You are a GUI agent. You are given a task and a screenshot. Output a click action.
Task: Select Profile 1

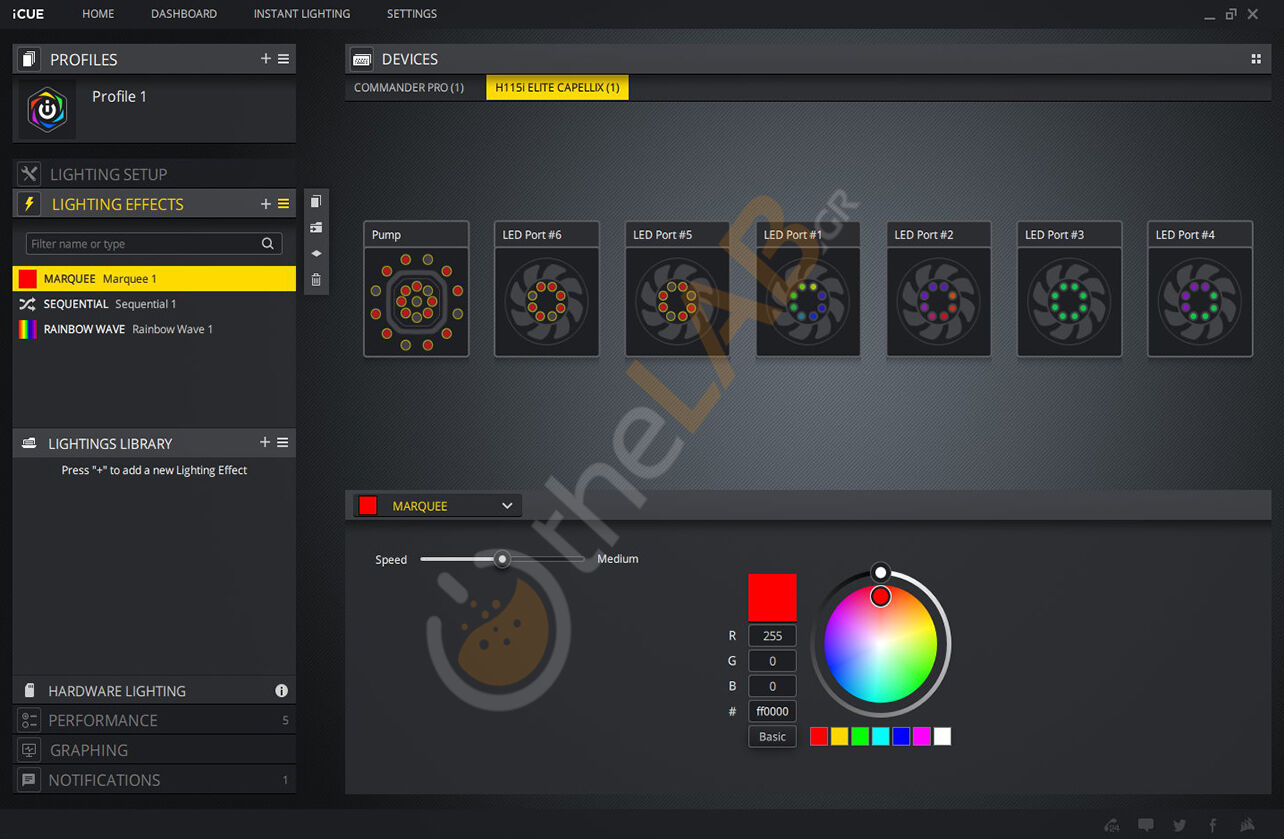coord(154,109)
